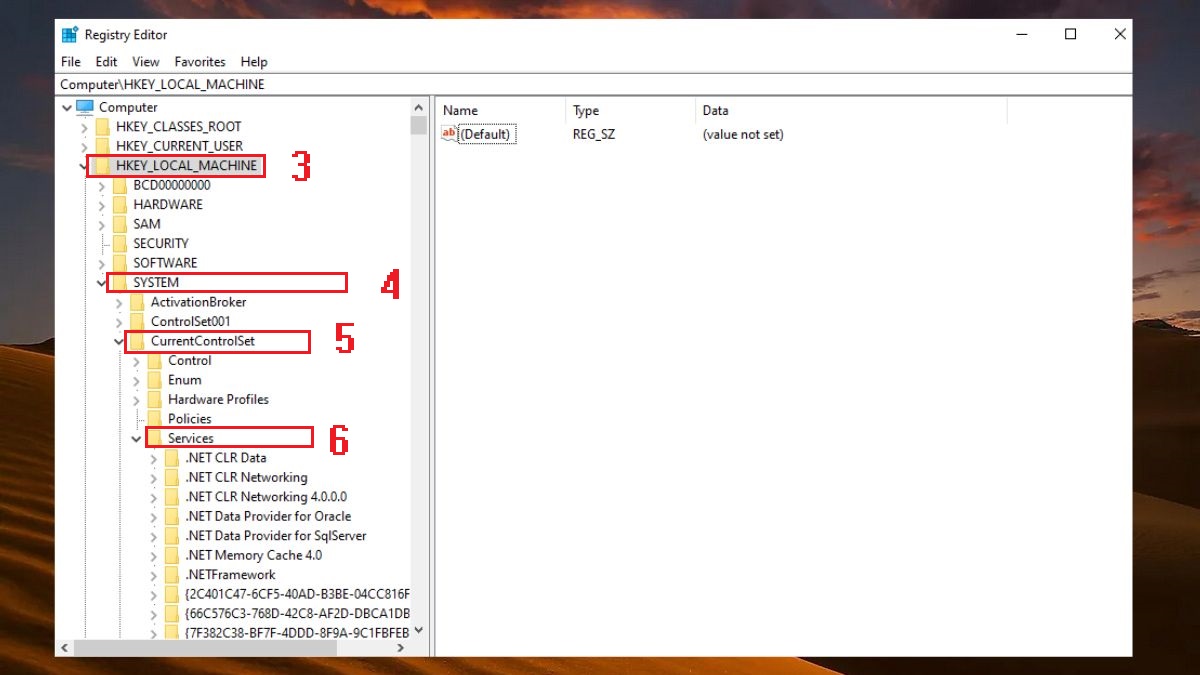The height and width of the screenshot is (675, 1200).
Task: Select the Services key label
Action: coord(190,438)
